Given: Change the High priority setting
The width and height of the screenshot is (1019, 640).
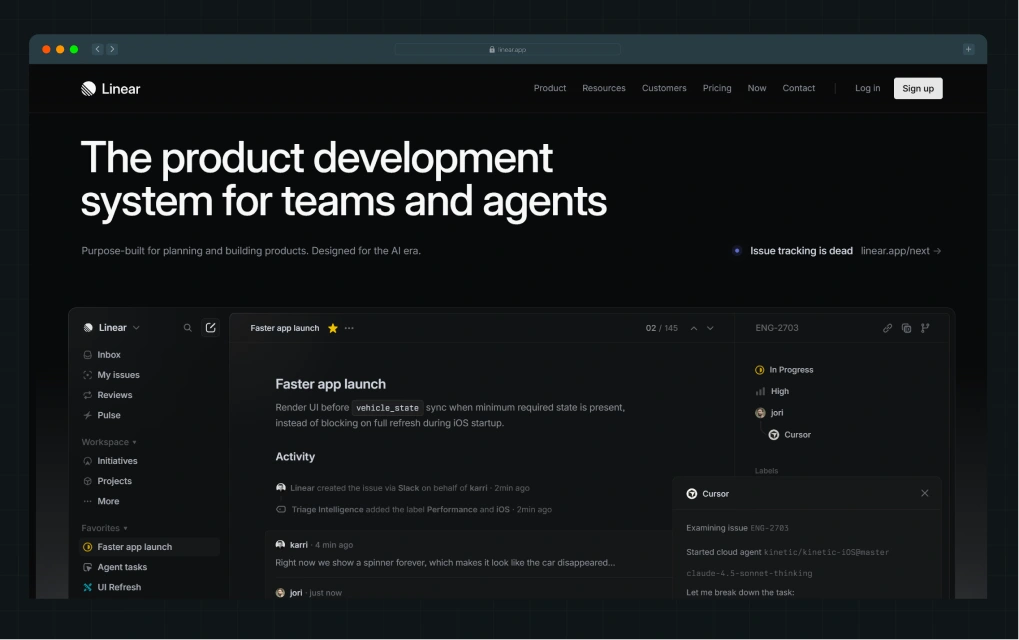Looking at the screenshot, I should pyautogui.click(x=772, y=391).
